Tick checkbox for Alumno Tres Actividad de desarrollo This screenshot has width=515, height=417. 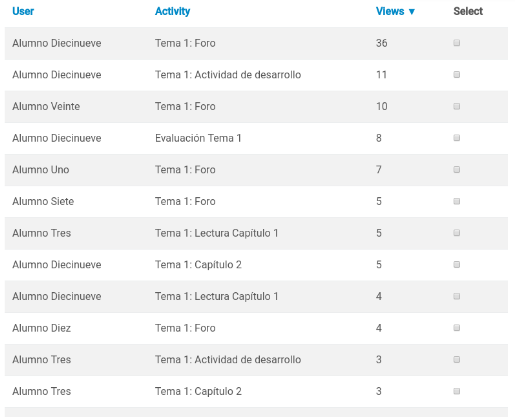[x=457, y=359]
